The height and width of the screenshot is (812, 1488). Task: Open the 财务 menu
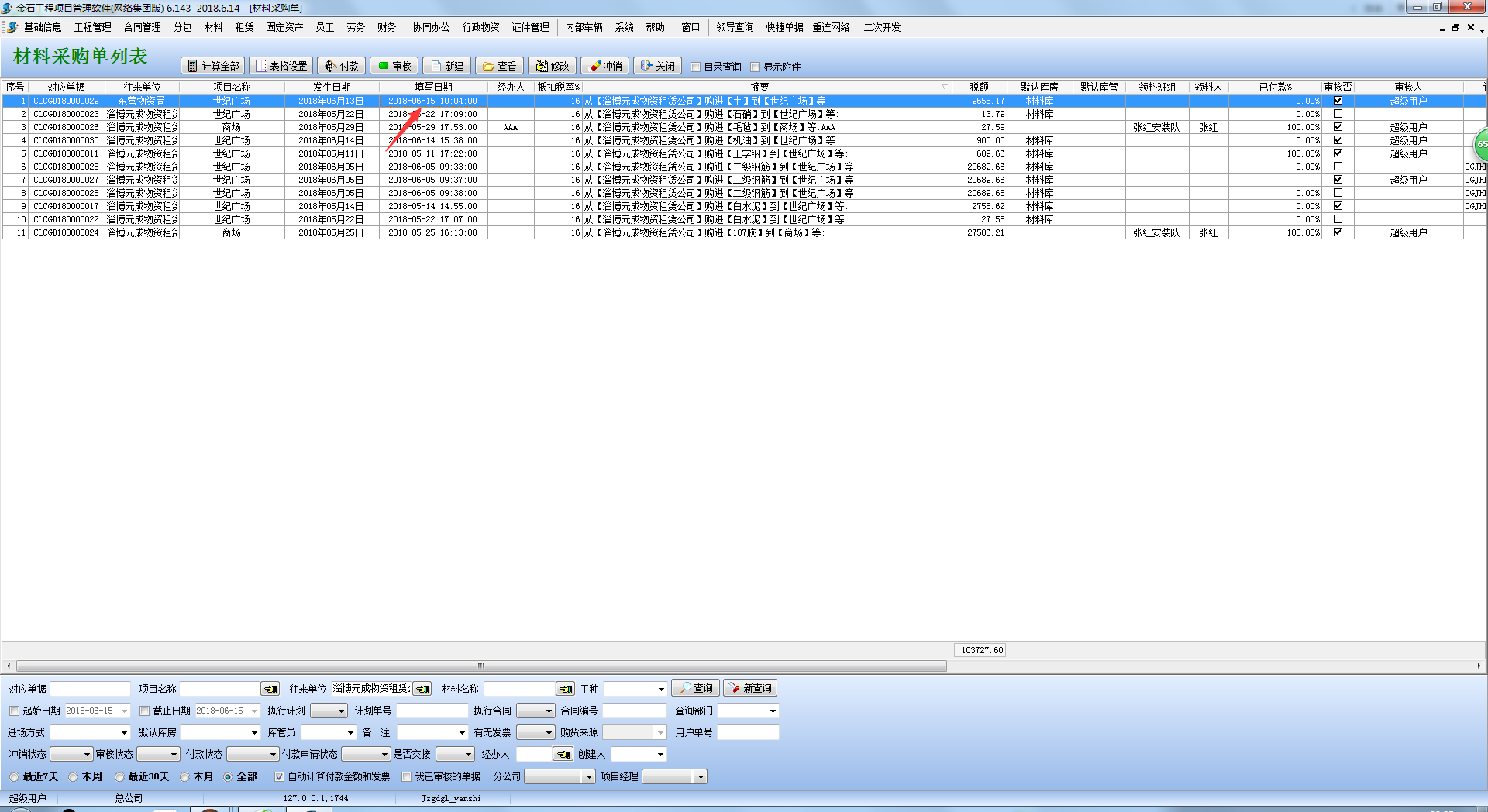[x=387, y=27]
